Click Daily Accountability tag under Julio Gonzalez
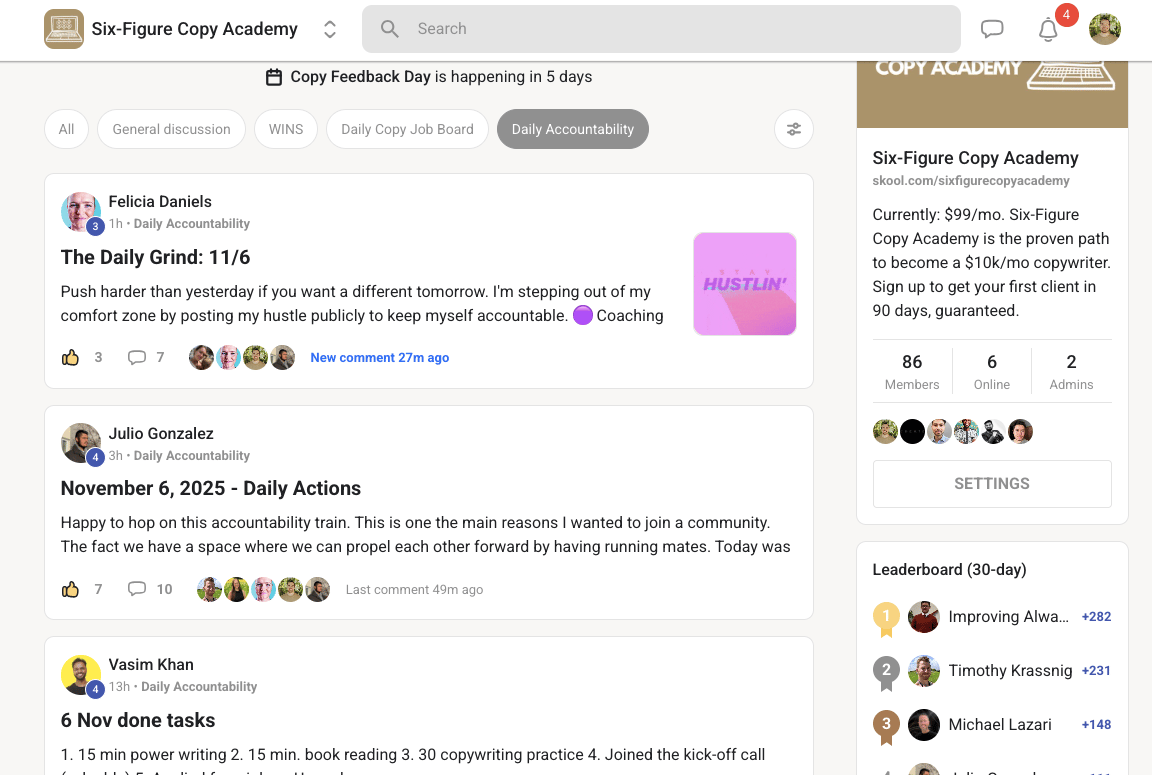The height and width of the screenshot is (775, 1152). point(192,455)
